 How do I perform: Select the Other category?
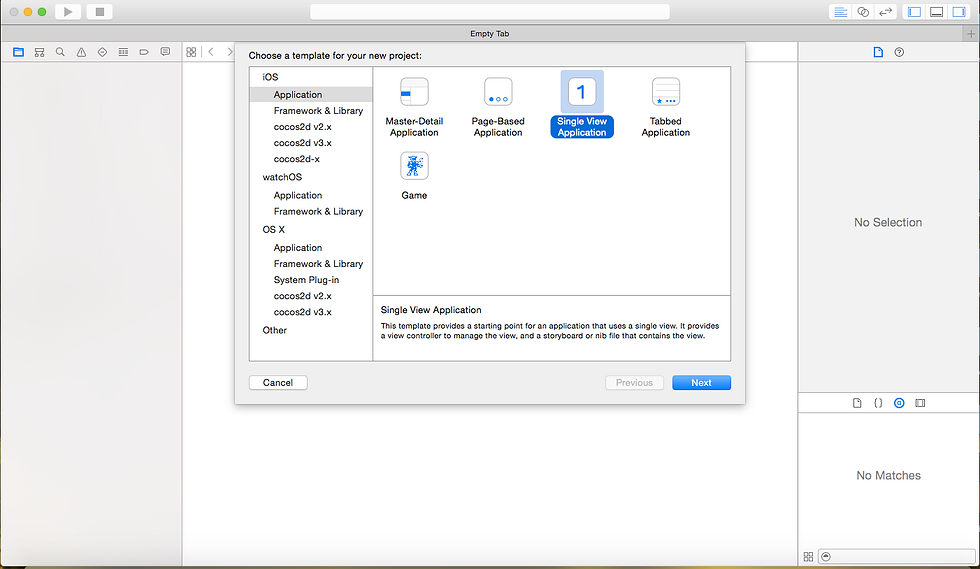274,330
